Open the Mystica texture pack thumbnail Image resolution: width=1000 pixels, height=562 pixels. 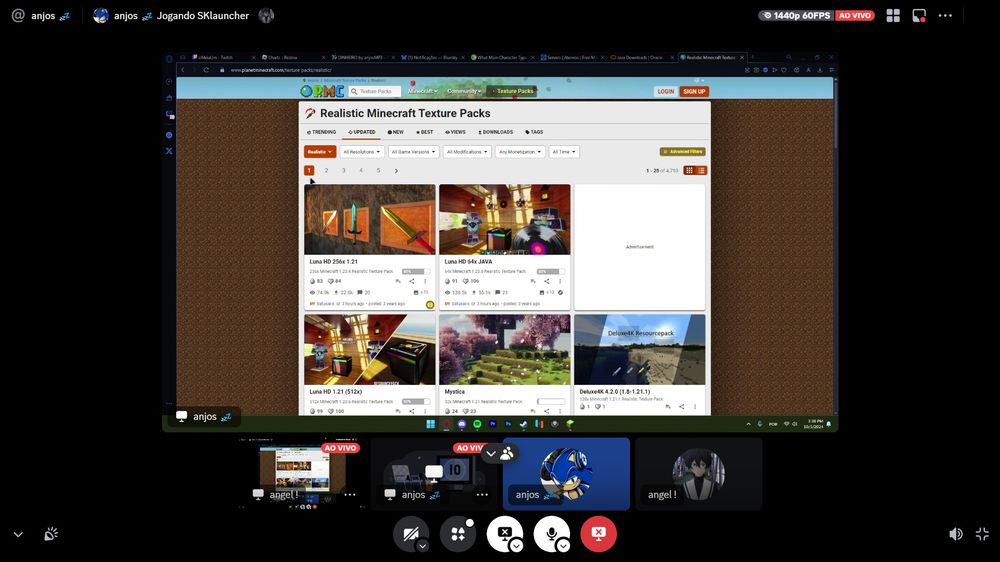(504, 350)
